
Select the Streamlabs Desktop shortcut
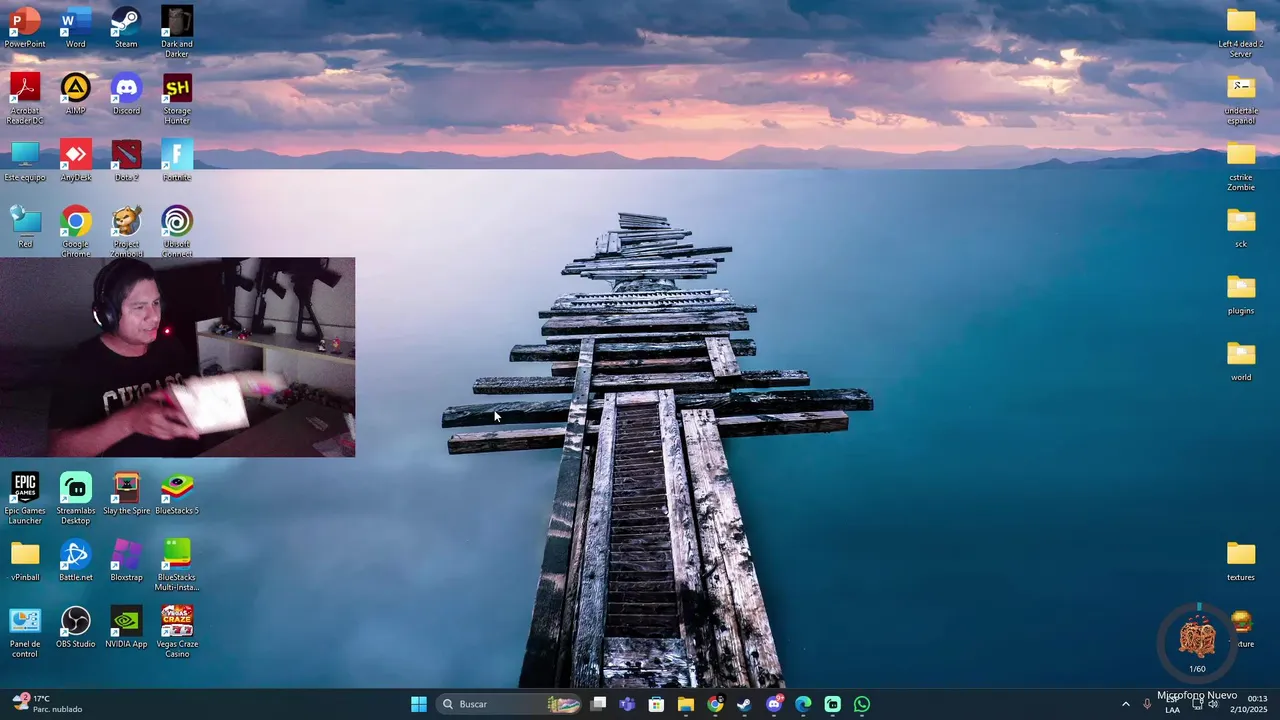[76, 498]
